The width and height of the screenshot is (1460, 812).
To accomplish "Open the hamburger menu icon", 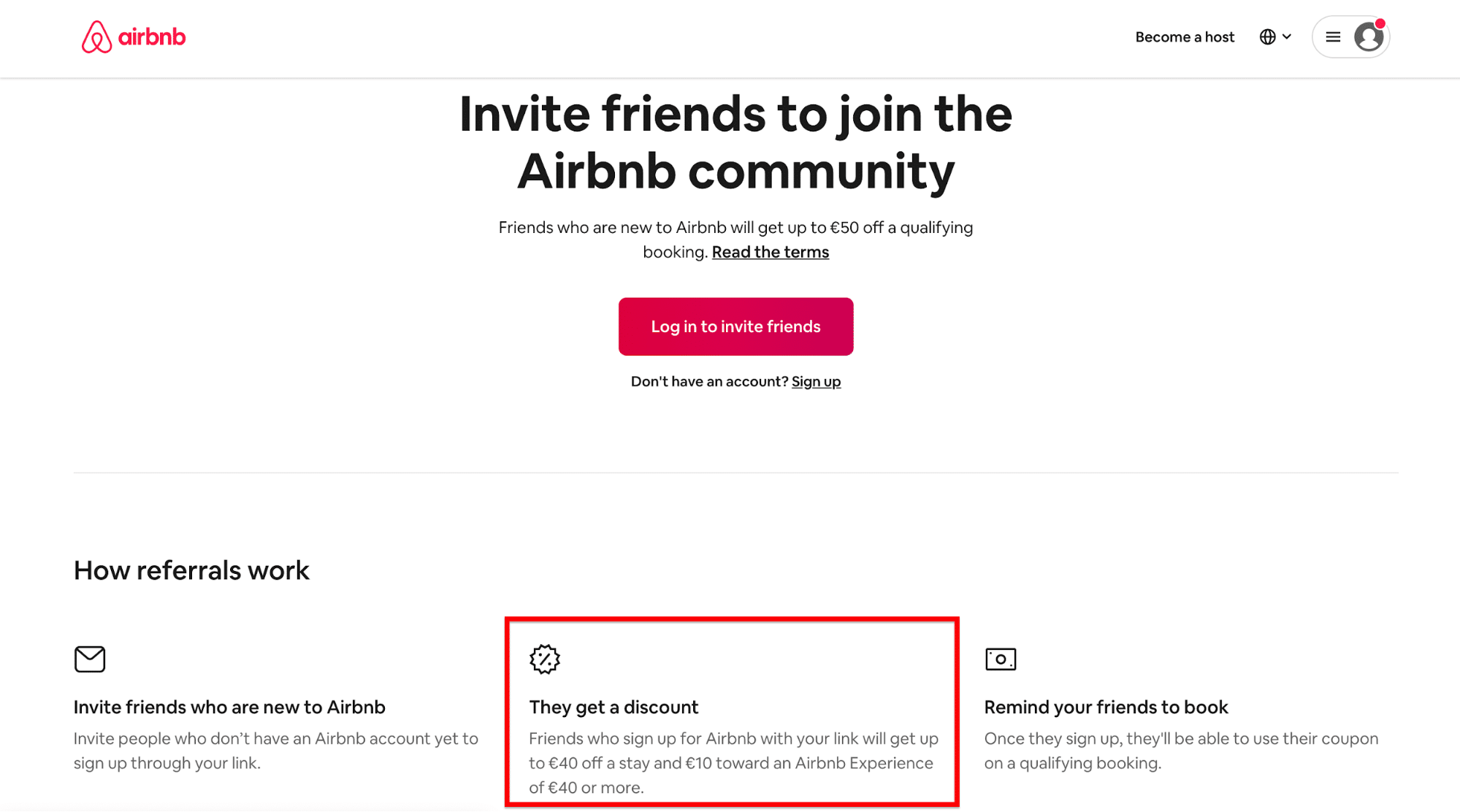I will [1333, 37].
